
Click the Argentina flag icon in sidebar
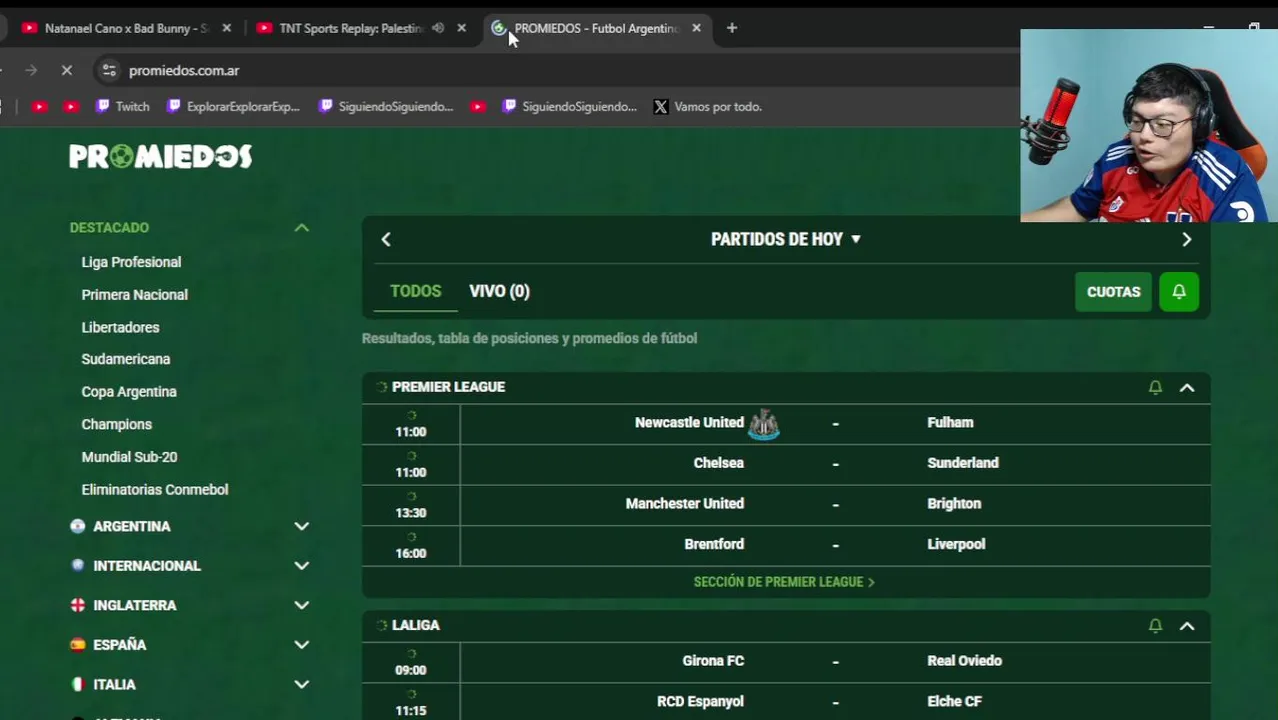[78, 526]
